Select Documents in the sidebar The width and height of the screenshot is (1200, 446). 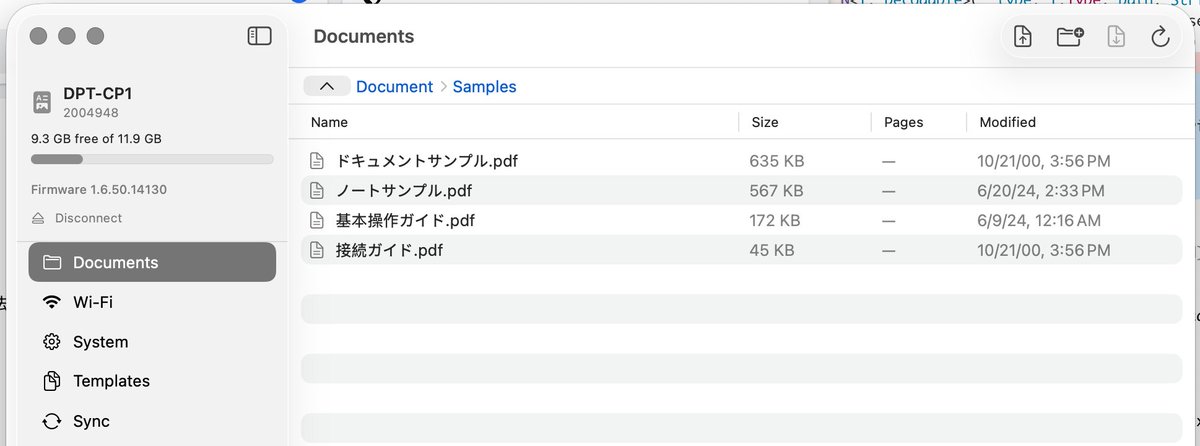coord(152,262)
